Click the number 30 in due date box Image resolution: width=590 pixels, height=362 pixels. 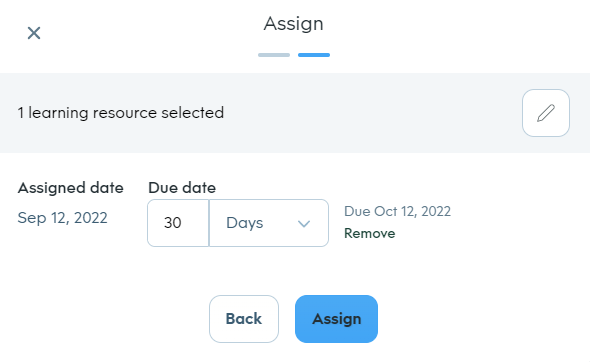pyautogui.click(x=173, y=223)
